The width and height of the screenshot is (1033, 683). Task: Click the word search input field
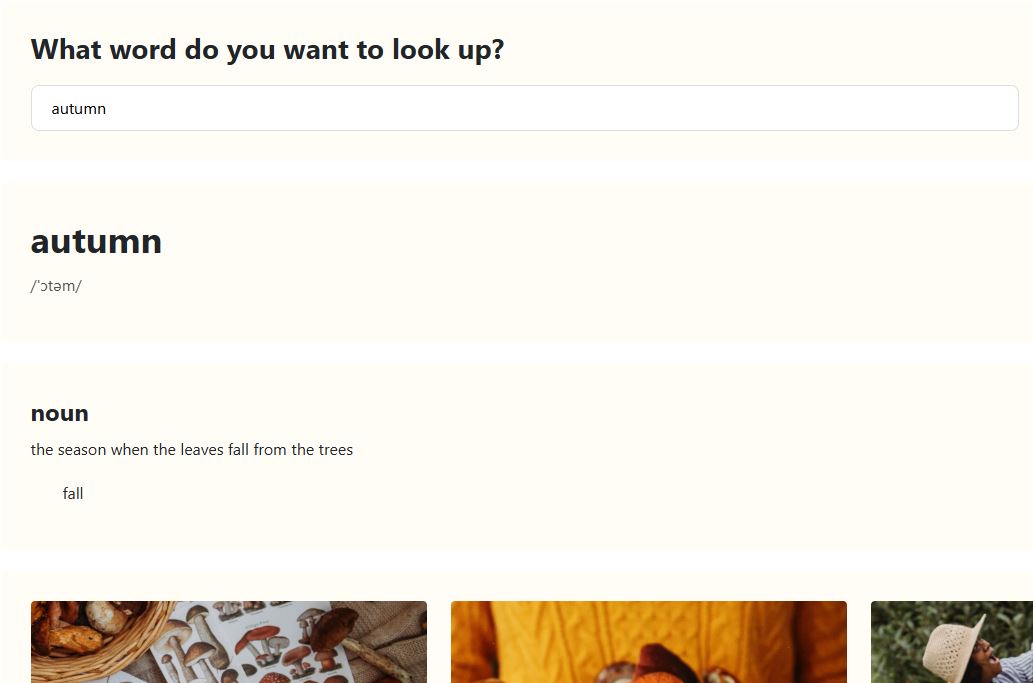[524, 108]
